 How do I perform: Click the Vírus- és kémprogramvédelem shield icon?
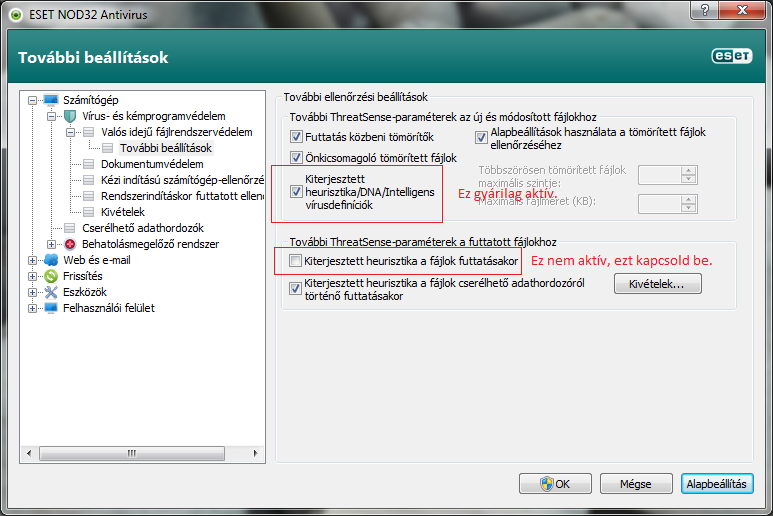click(70, 116)
